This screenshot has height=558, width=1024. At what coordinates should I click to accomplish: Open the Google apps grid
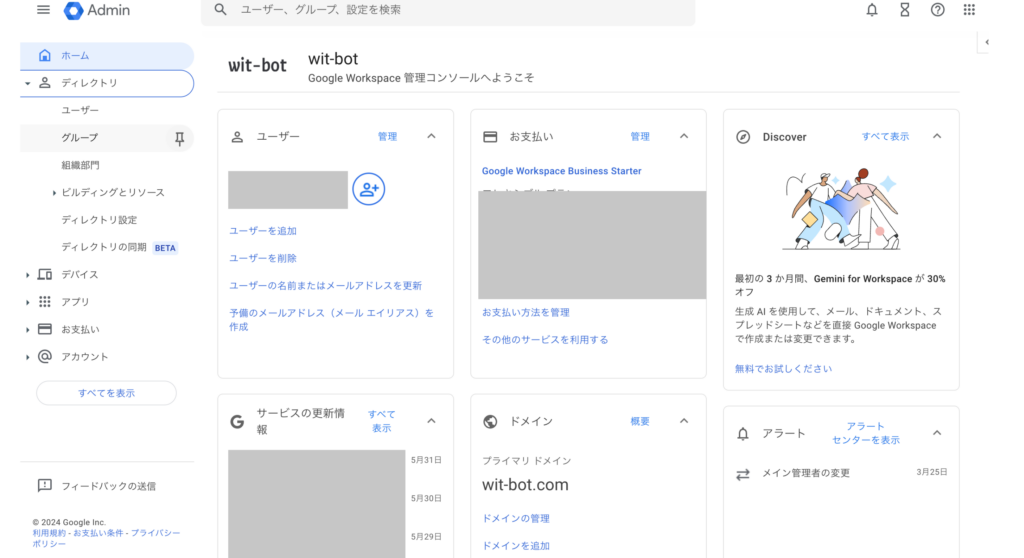tap(969, 10)
